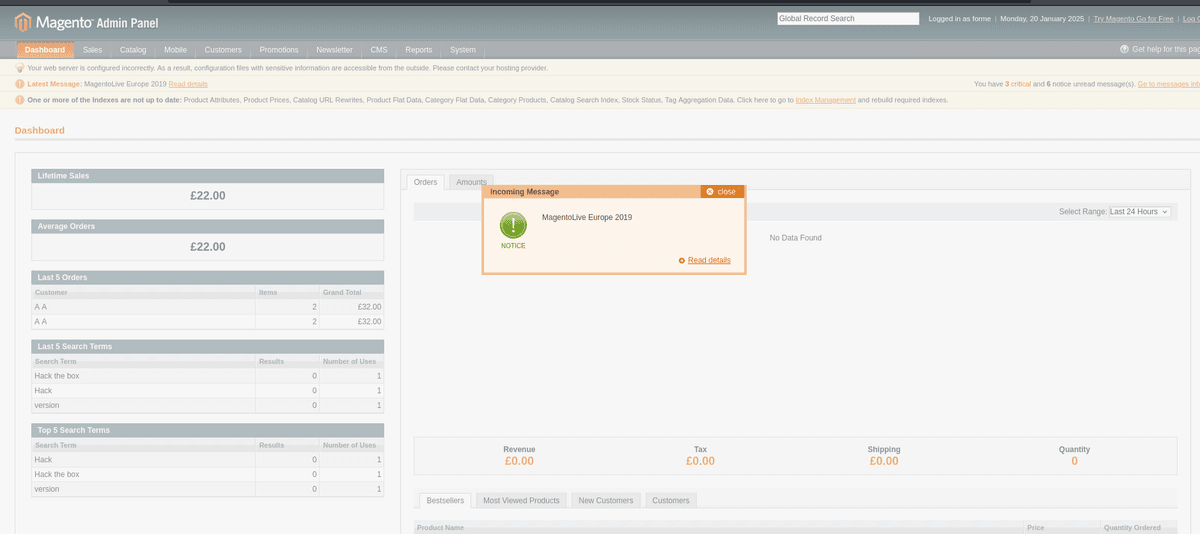Image resolution: width=1200 pixels, height=534 pixels.
Task: Click the warning icon beside Indexes notice
Action: point(20,100)
